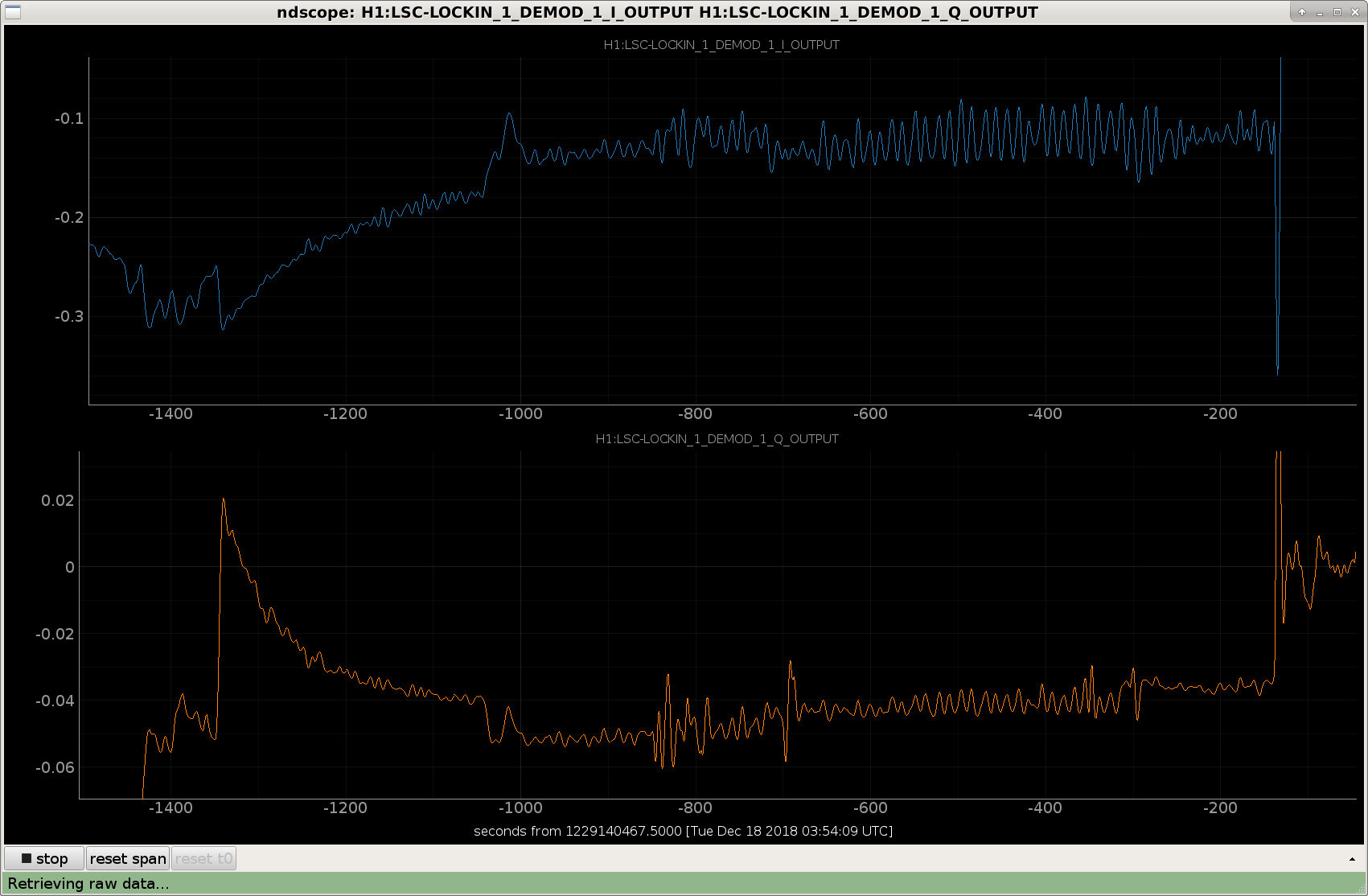Image resolution: width=1368 pixels, height=896 pixels.
Task: Click the orange trace spike near -1340 seconds
Action: 224,500
